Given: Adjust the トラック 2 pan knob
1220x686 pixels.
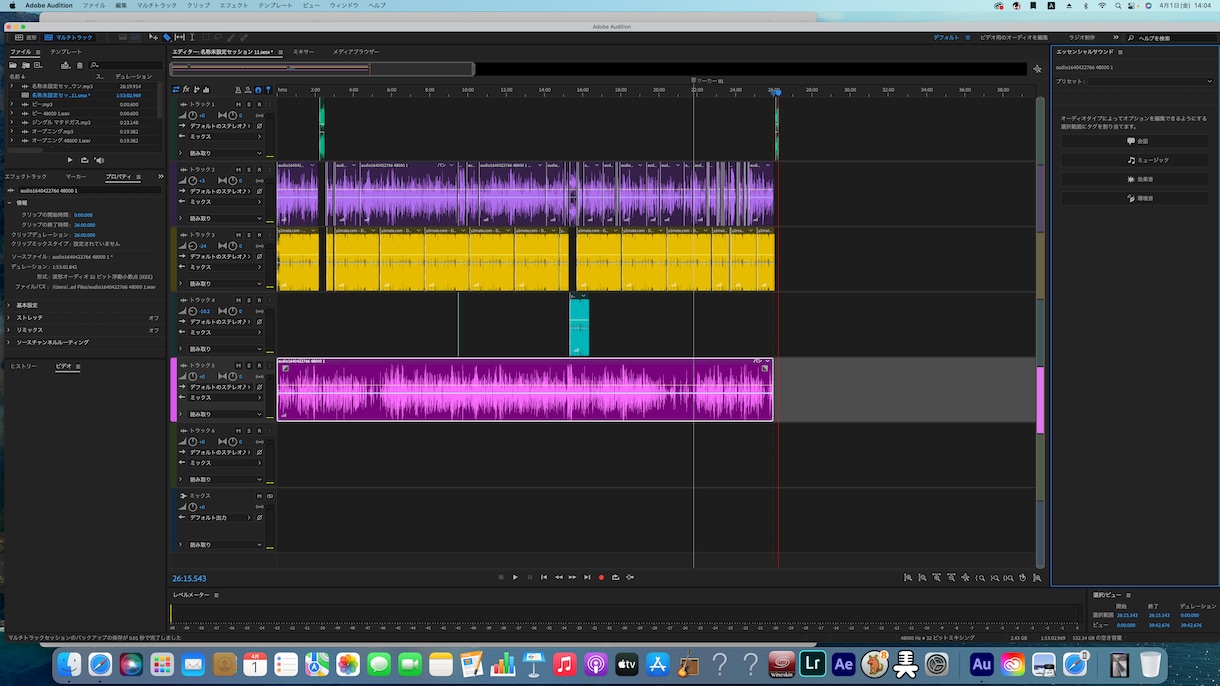Looking at the screenshot, I should (x=232, y=181).
